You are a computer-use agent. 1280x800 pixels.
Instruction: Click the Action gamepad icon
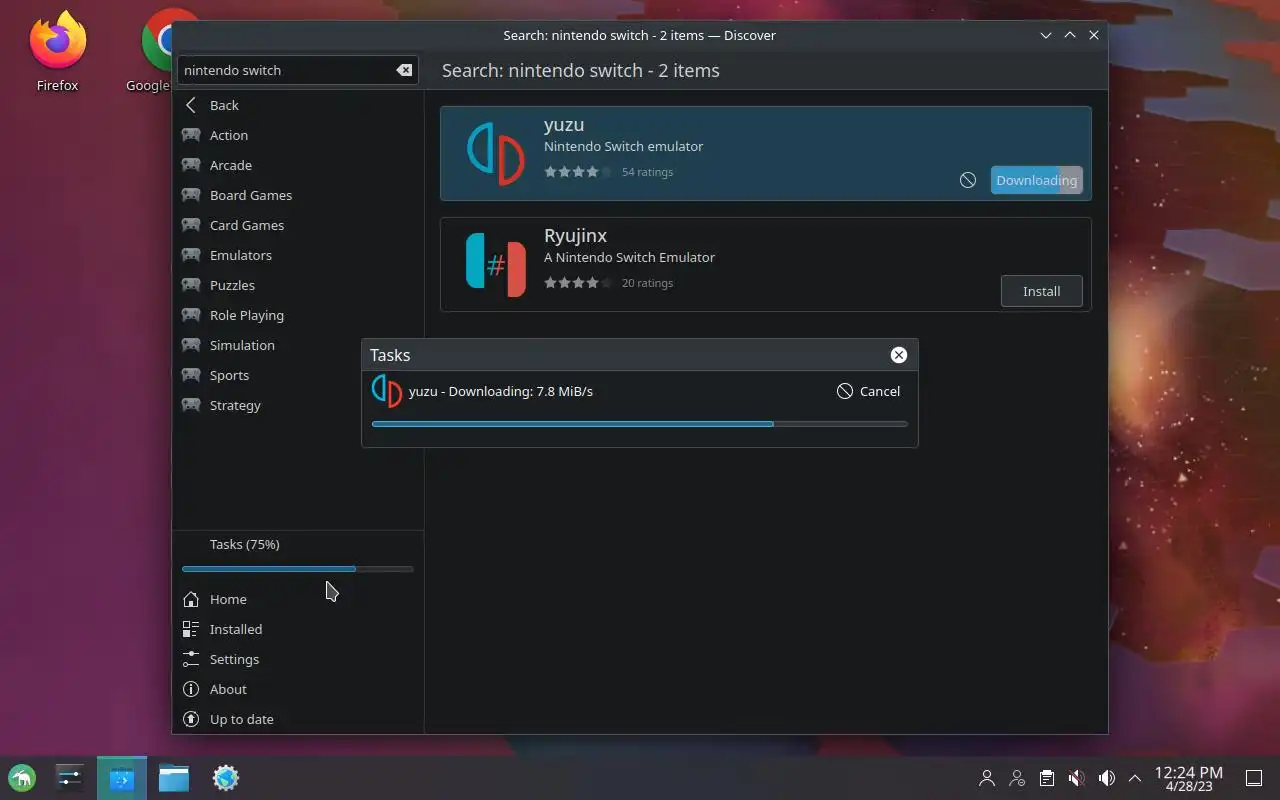[x=191, y=135]
